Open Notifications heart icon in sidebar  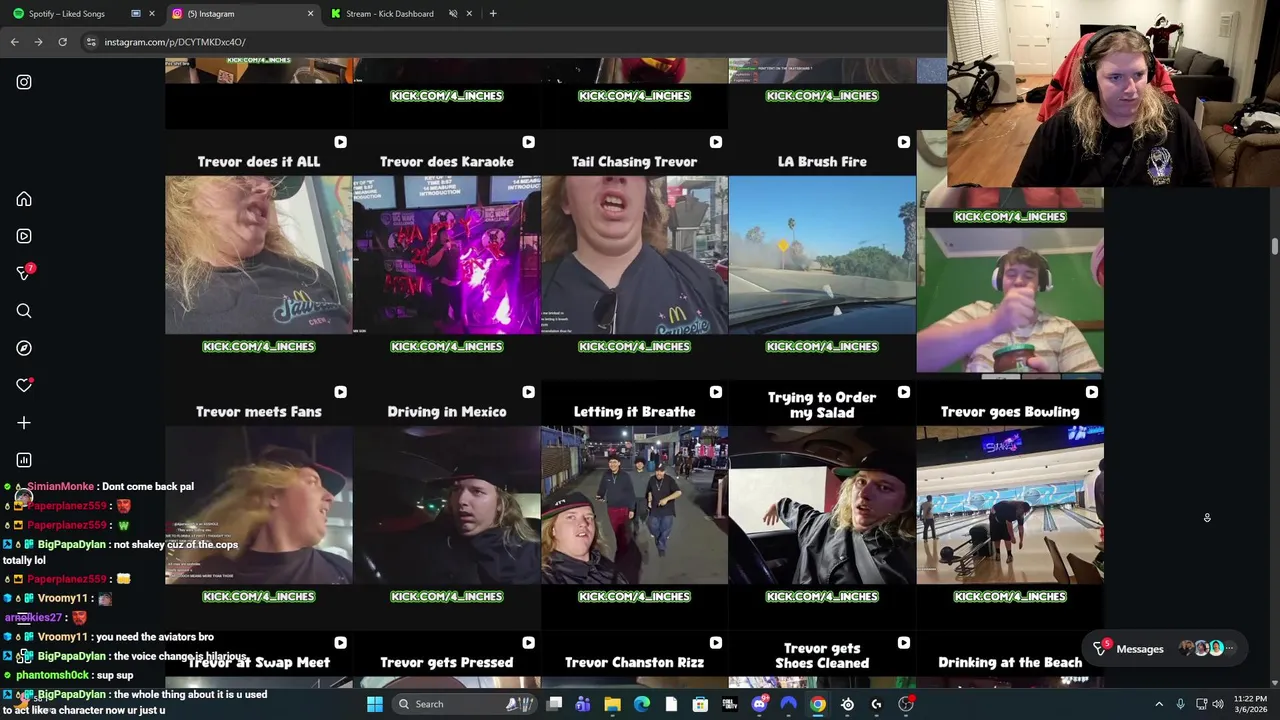(x=24, y=385)
